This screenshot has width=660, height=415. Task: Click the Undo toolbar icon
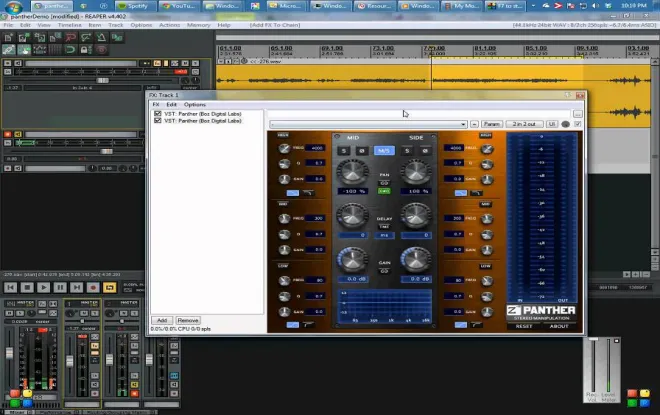[70, 37]
